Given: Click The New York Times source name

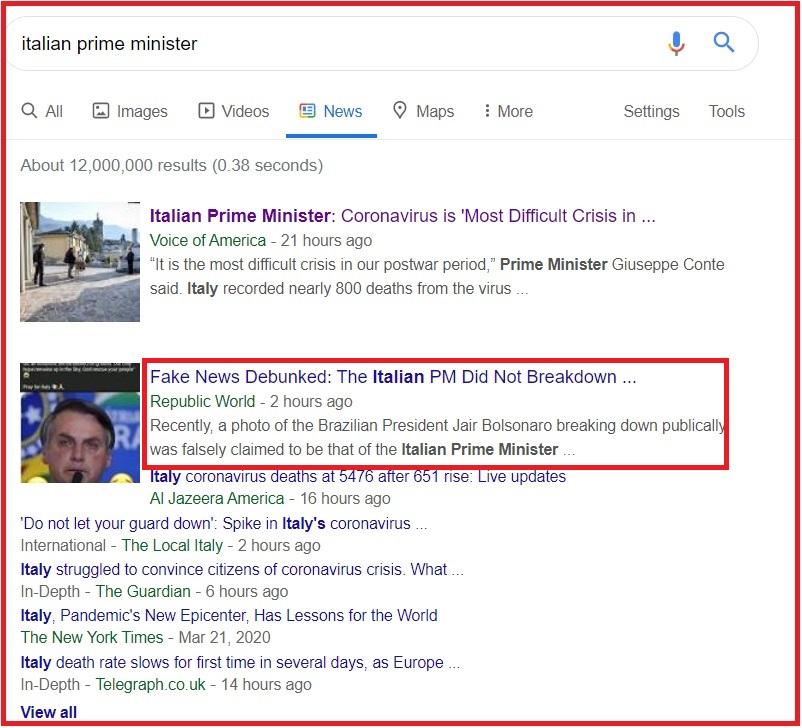Looking at the screenshot, I should 92,637.
